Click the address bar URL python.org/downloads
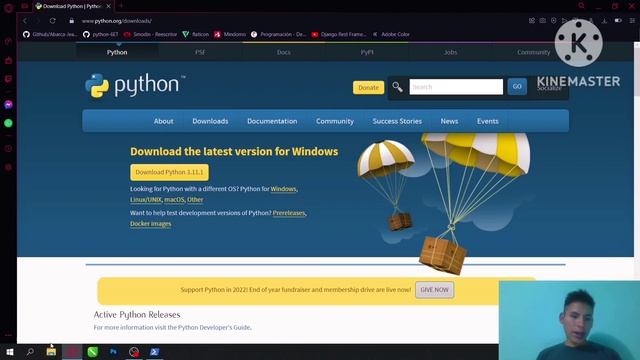 [116, 21]
